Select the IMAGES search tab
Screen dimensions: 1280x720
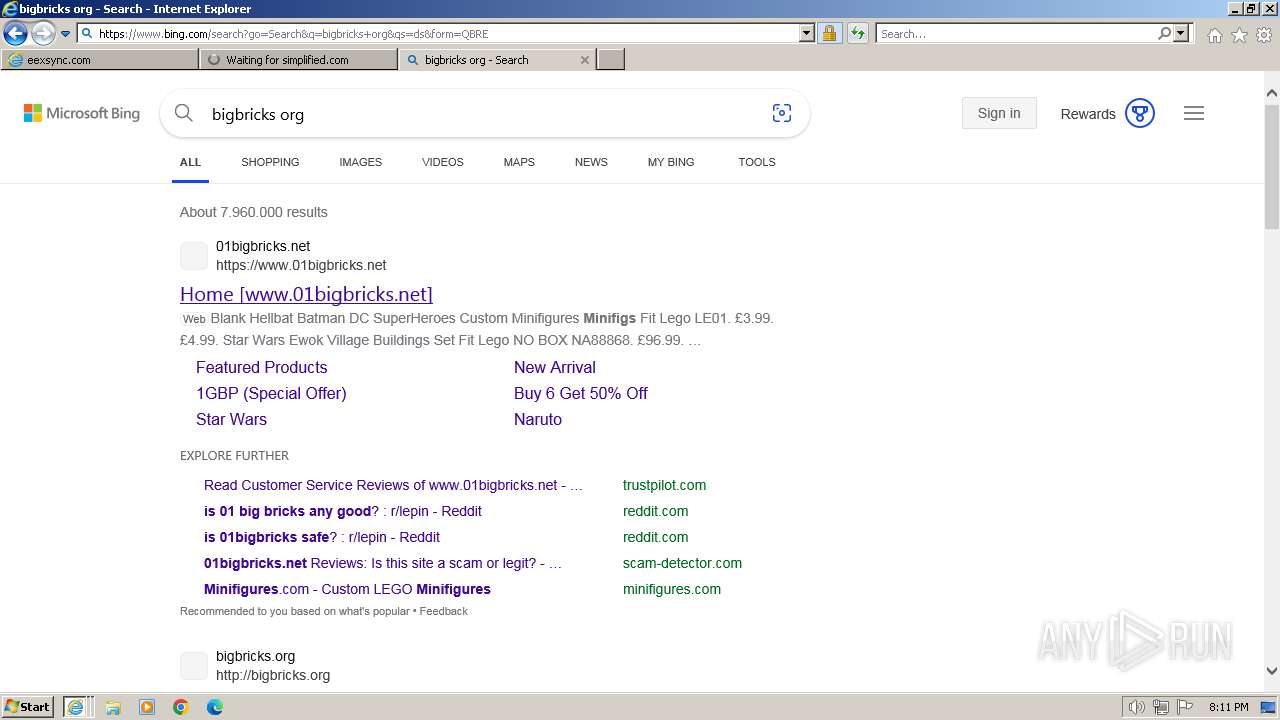click(x=360, y=162)
